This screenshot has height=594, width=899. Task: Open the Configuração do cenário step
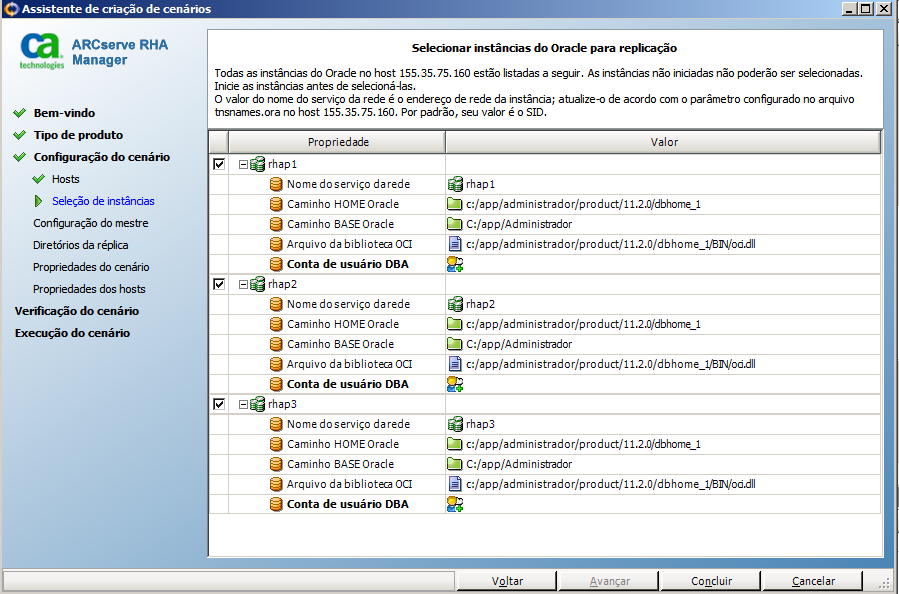[x=101, y=157]
